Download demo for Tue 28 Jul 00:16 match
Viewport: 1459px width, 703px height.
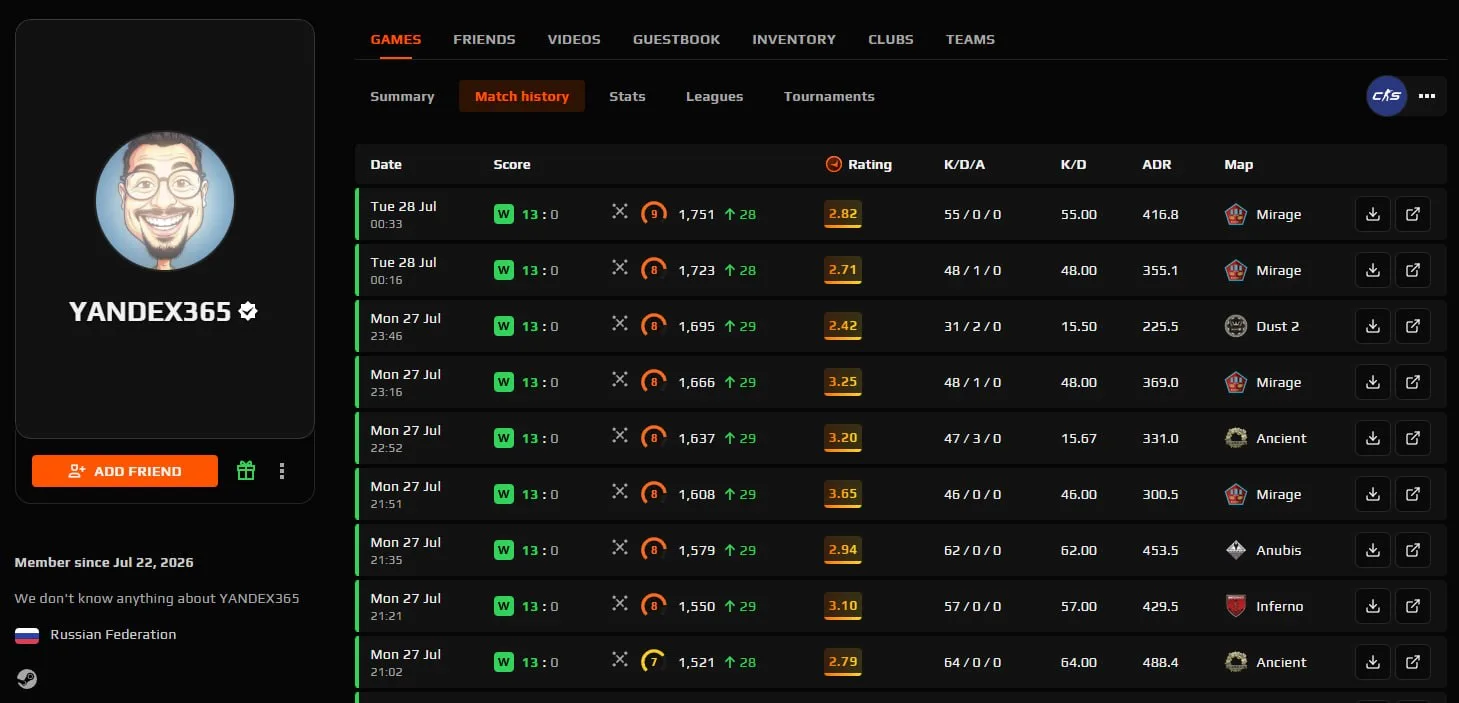1373,270
